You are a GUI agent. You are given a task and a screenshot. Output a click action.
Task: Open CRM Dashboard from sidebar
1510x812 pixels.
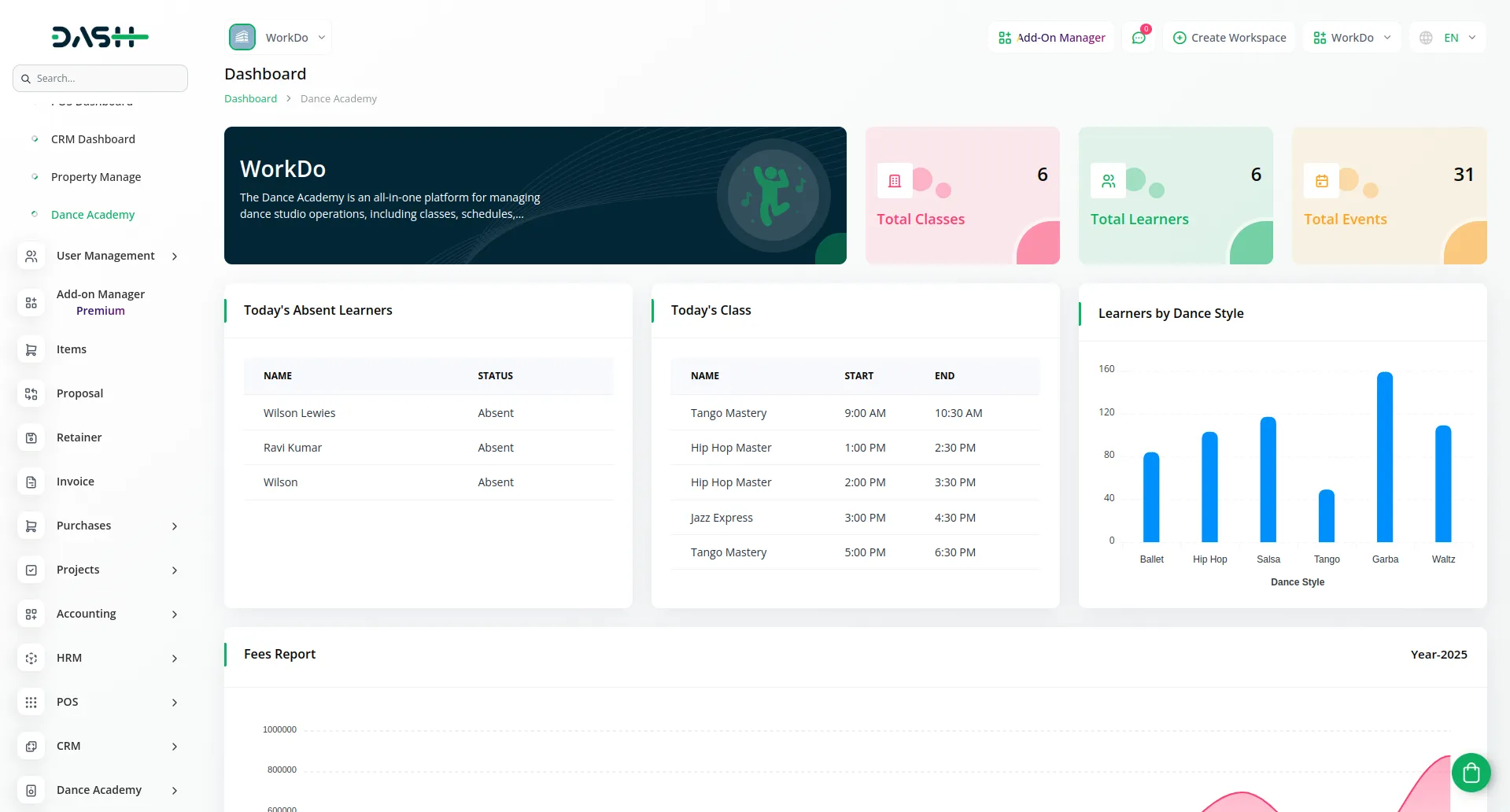coord(93,139)
